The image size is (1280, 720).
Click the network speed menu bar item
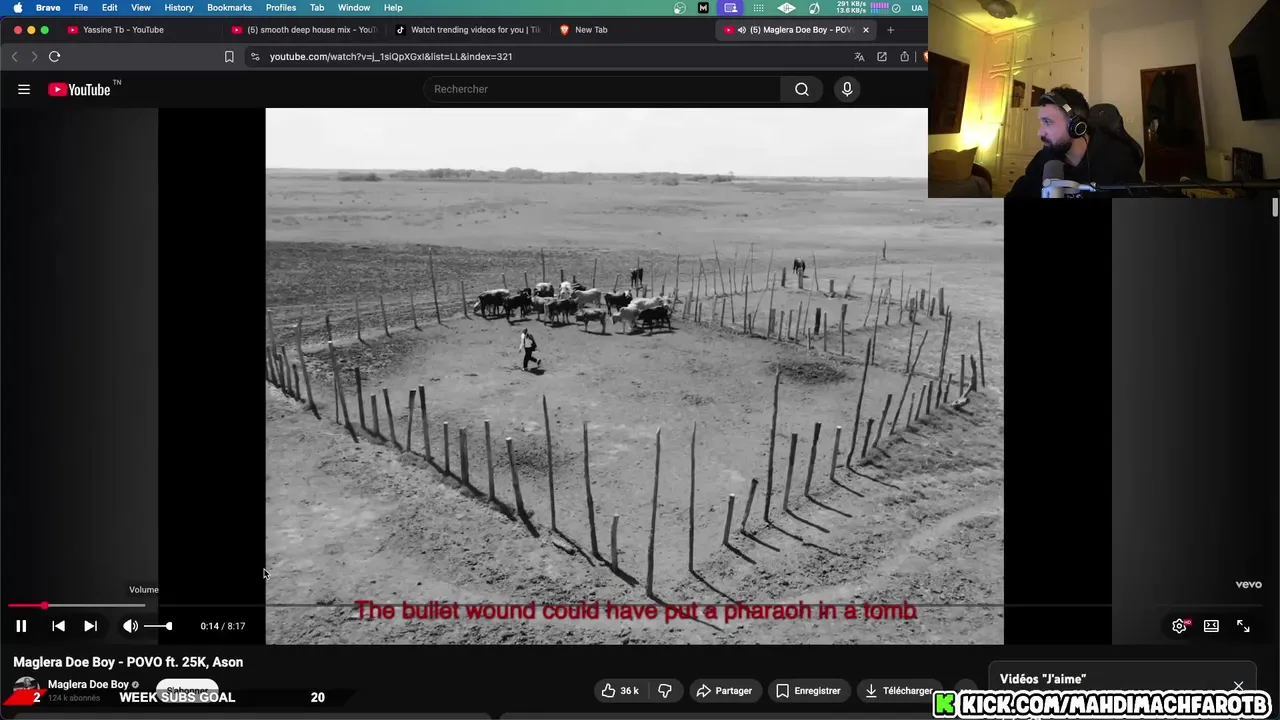850,8
